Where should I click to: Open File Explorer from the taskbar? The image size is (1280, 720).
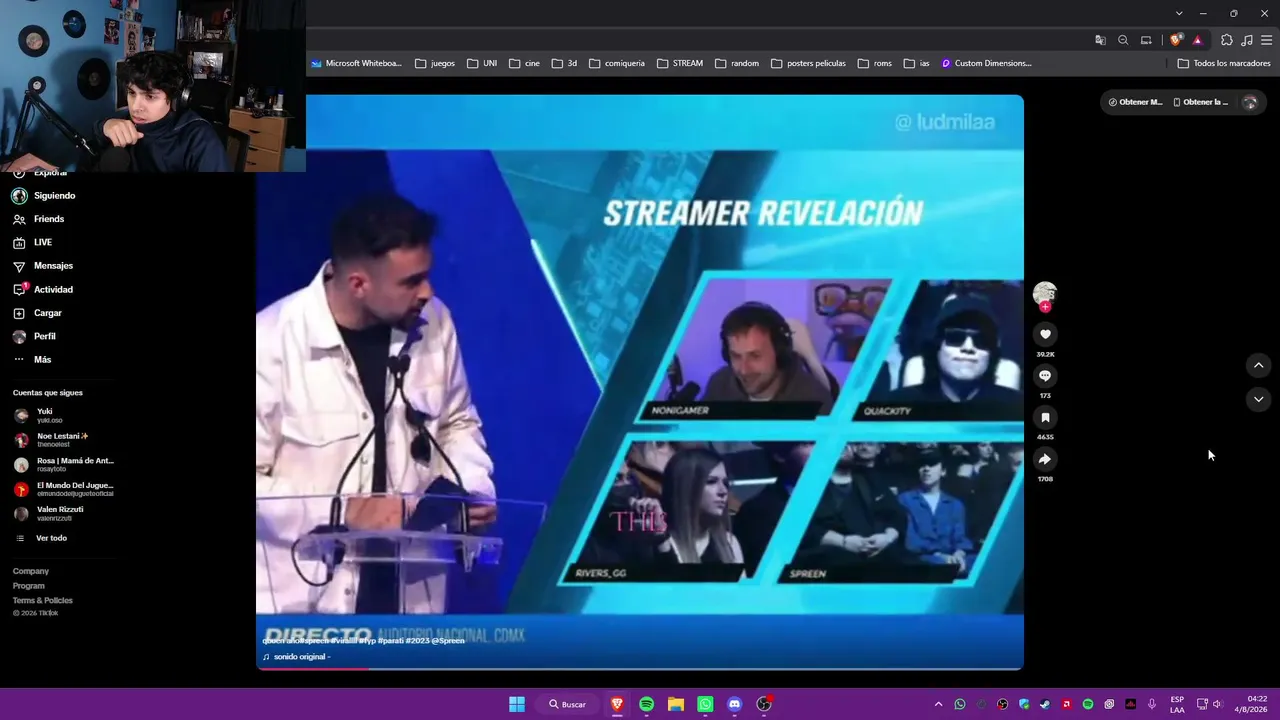pos(676,704)
